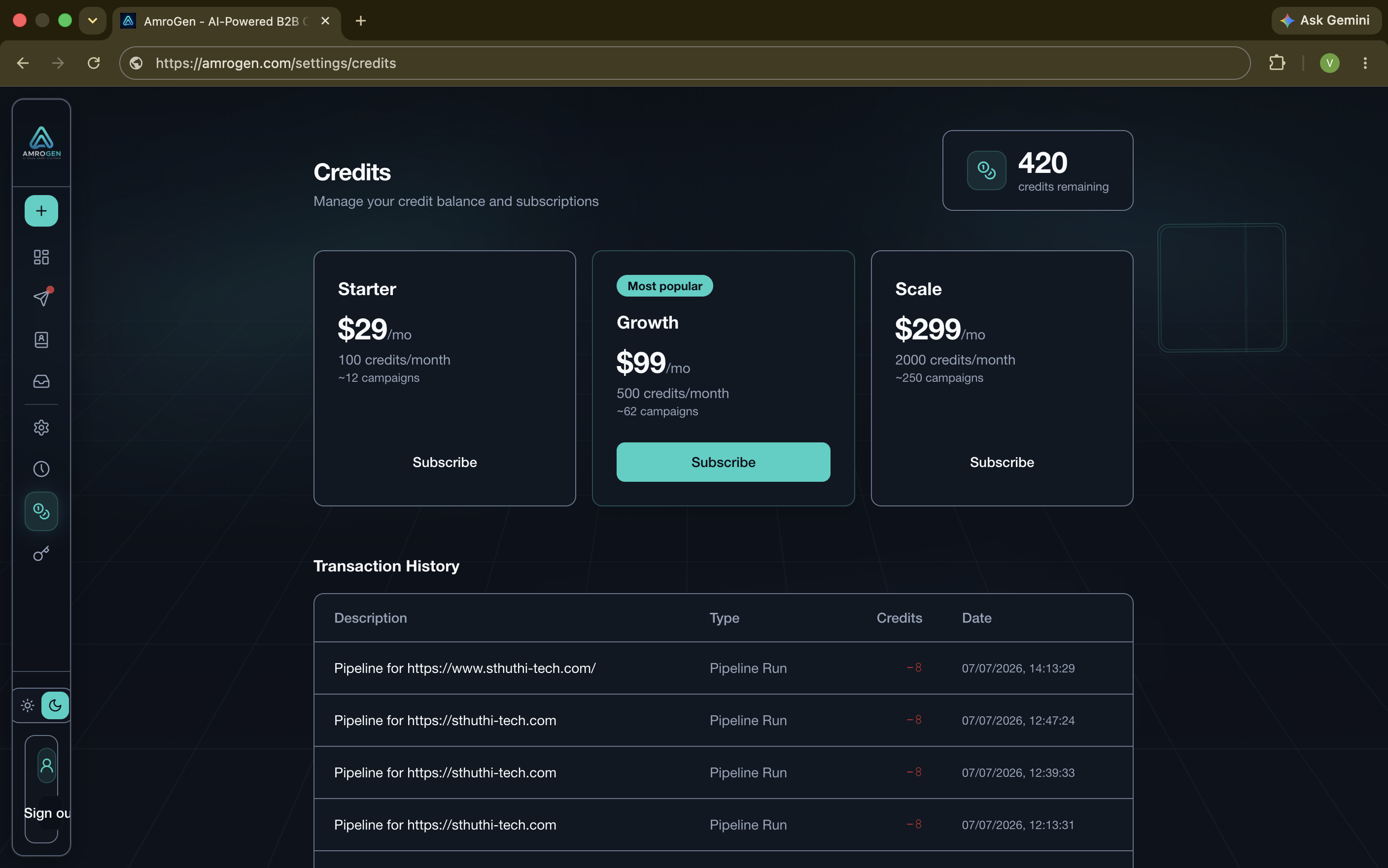Select the AmroGen browser tab
This screenshot has height=868, width=1388.
pyautogui.click(x=226, y=21)
